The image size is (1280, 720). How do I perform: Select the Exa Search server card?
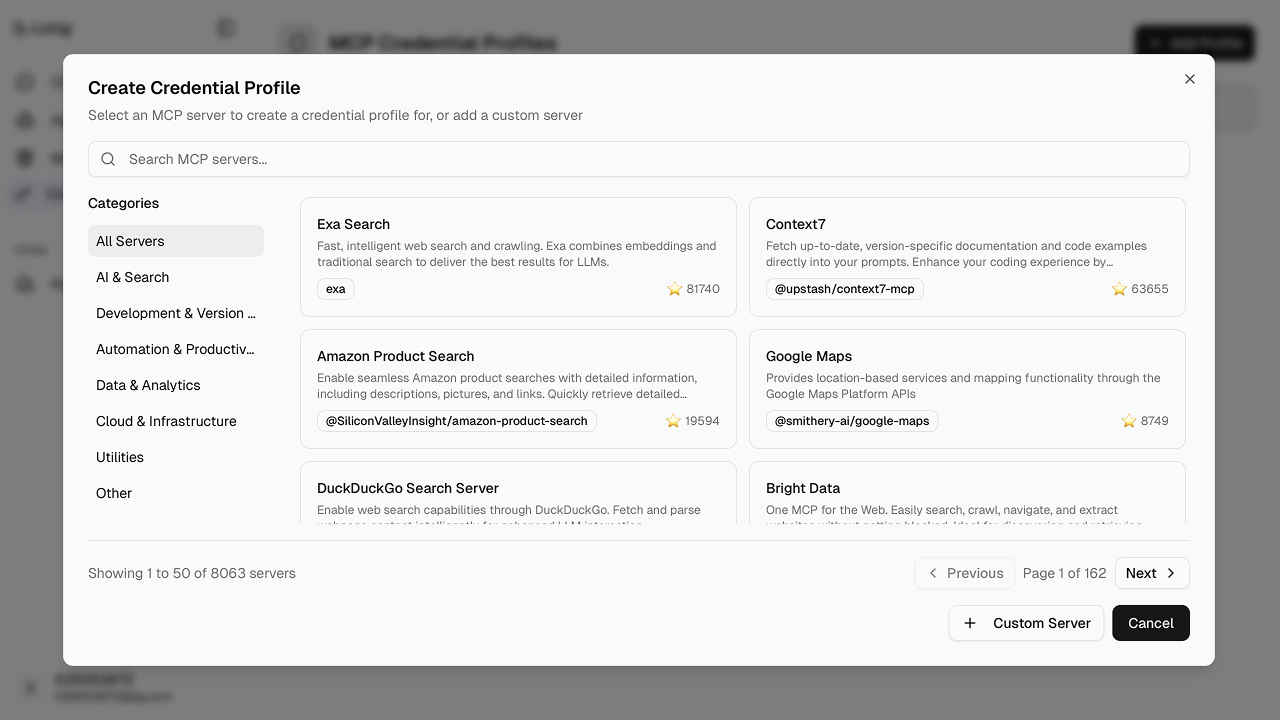click(x=518, y=257)
